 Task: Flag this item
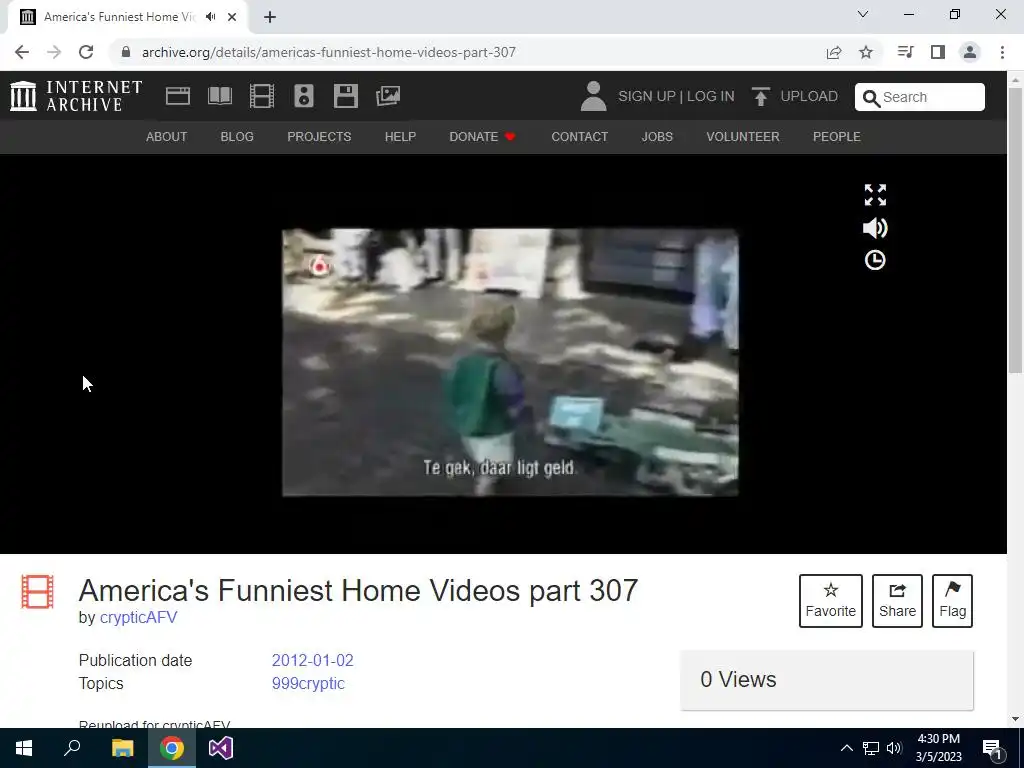pyautogui.click(x=952, y=601)
